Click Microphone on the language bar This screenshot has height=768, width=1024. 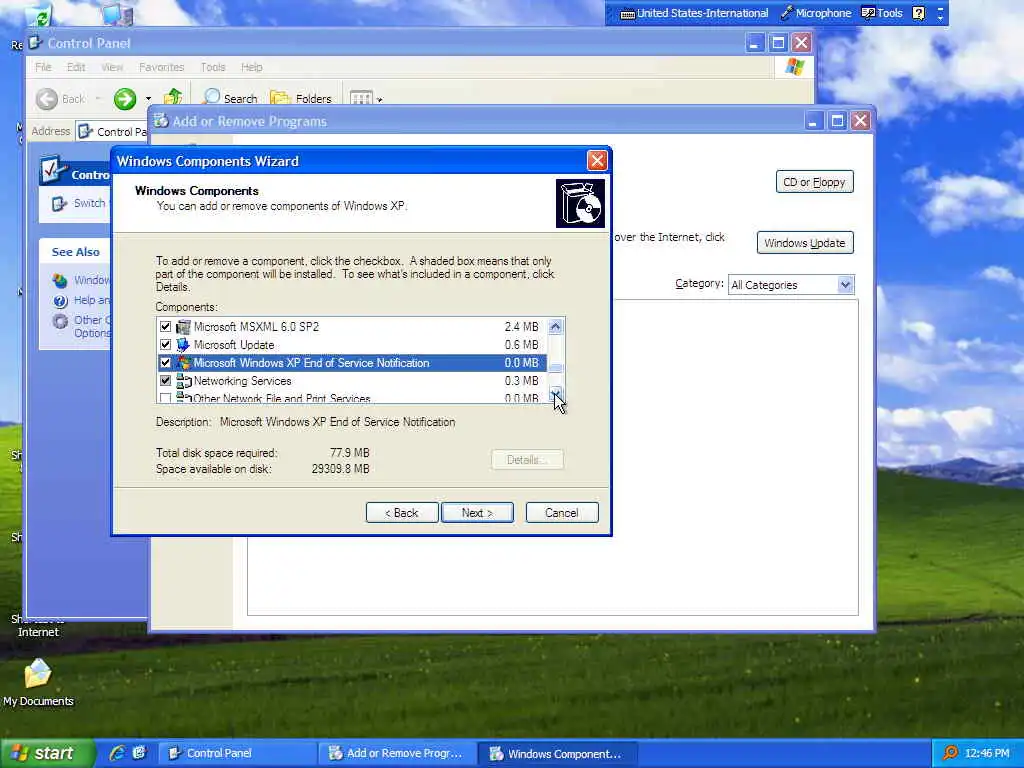(x=816, y=13)
